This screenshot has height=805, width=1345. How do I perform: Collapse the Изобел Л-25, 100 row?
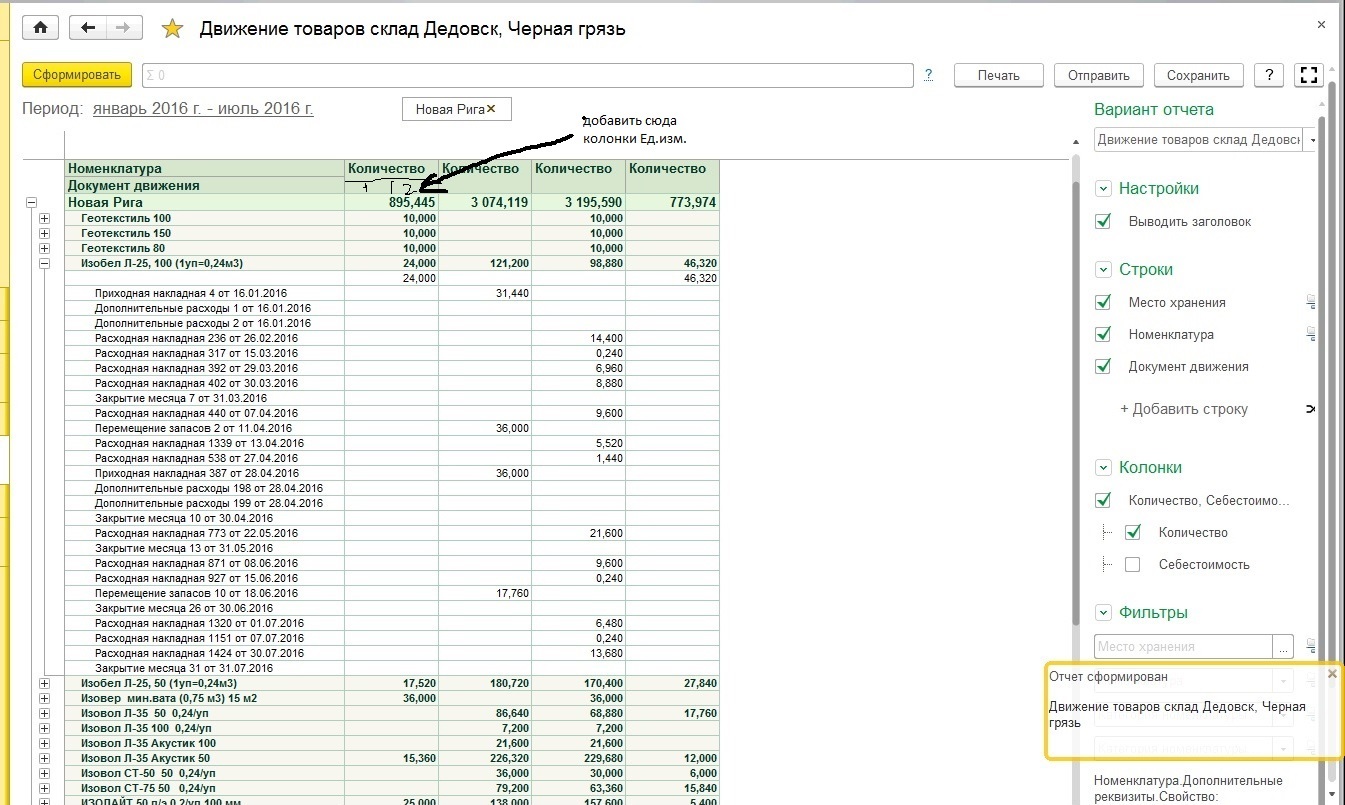point(44,263)
